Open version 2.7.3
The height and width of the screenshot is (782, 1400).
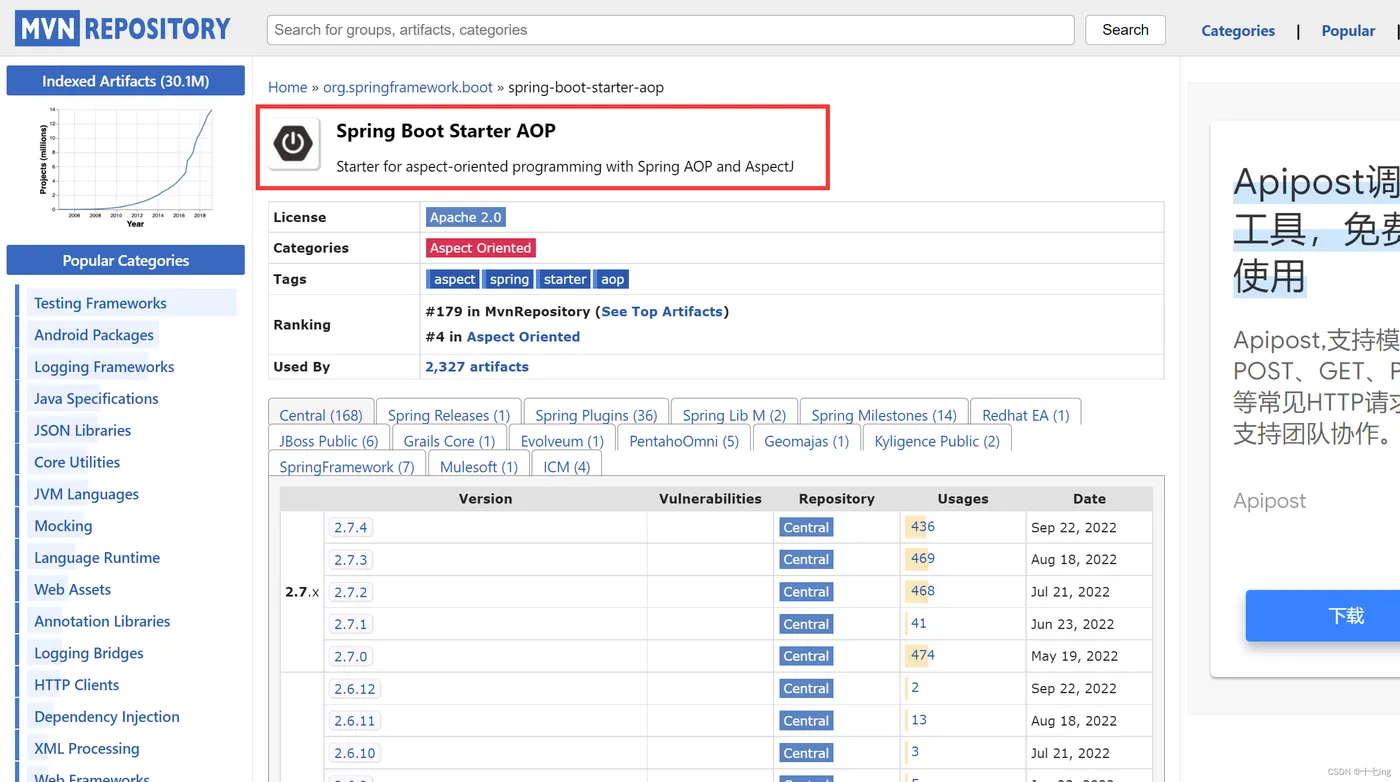[x=351, y=559]
